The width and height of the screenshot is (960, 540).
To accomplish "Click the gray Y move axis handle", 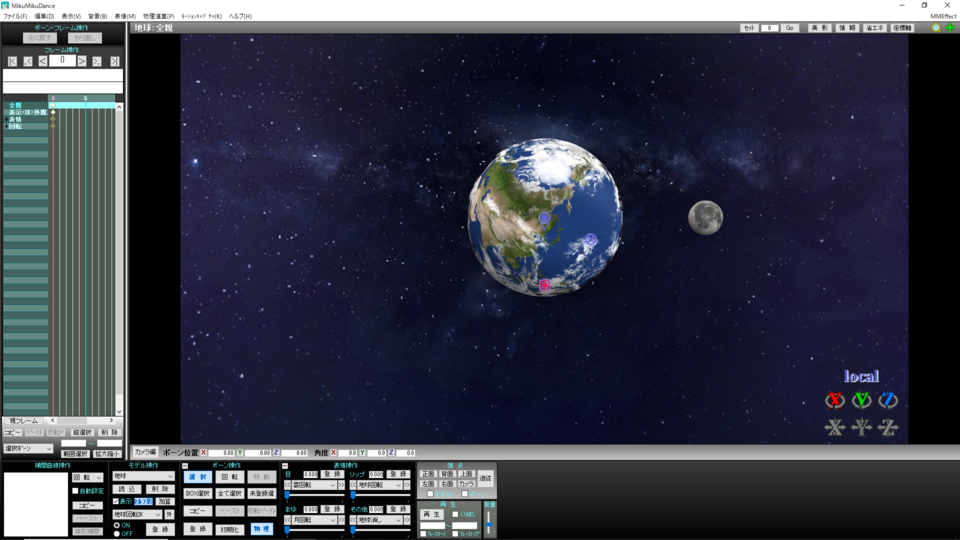I will (x=861, y=427).
